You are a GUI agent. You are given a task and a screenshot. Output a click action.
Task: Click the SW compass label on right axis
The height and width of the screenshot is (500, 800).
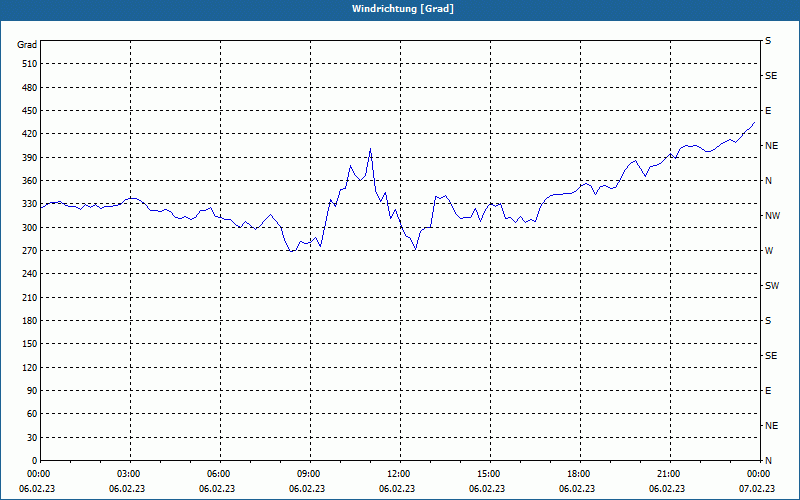772,286
